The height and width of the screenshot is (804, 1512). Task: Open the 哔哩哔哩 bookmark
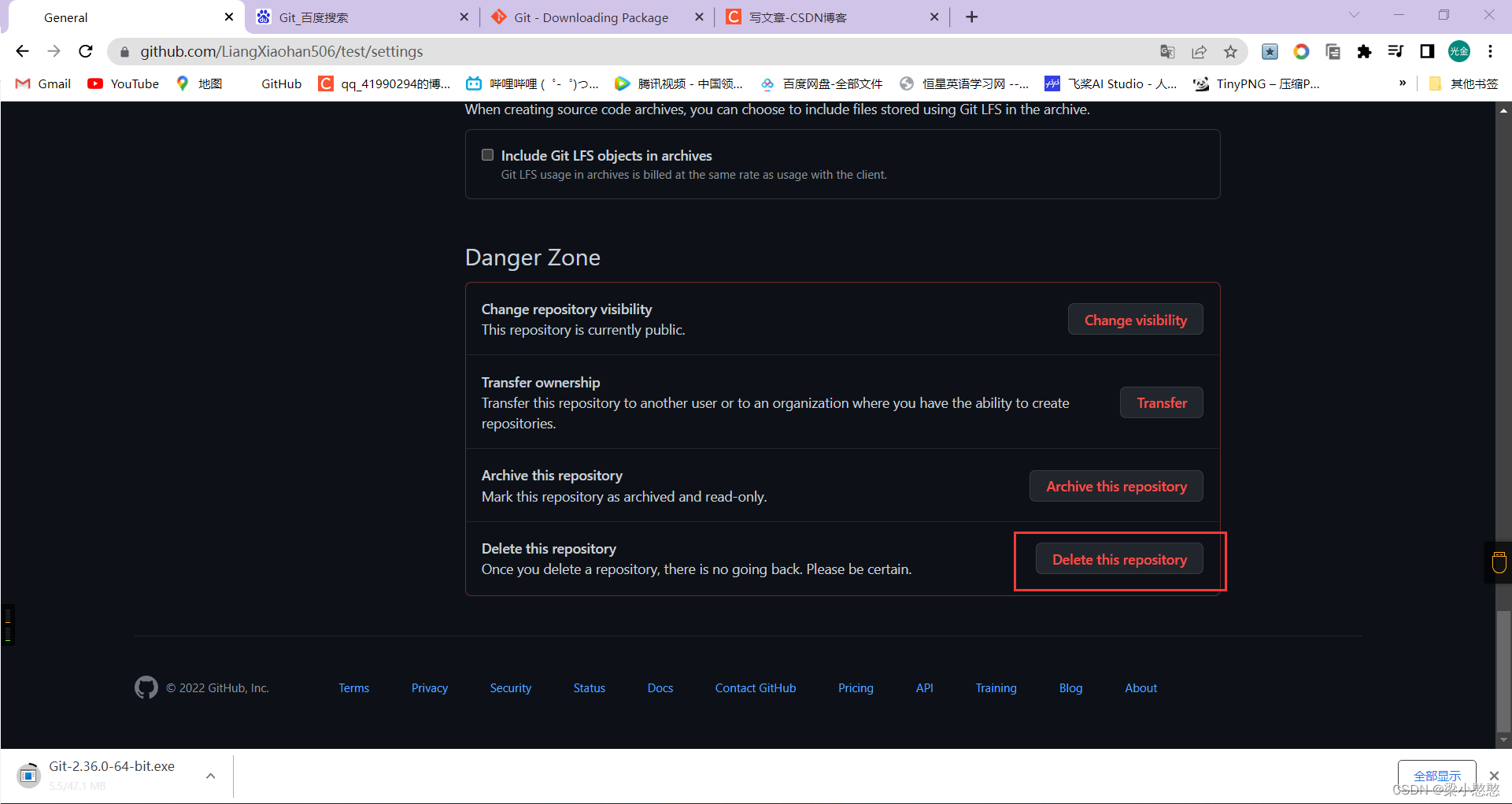(532, 83)
